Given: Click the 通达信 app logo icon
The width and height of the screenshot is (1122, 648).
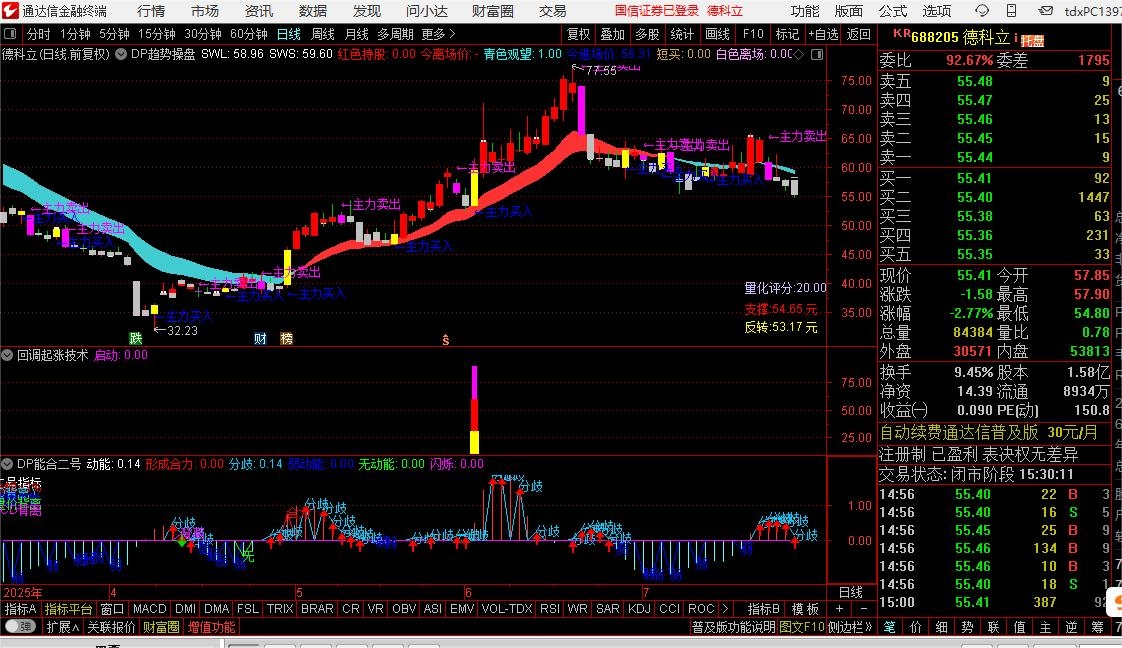Looking at the screenshot, I should click(9, 11).
